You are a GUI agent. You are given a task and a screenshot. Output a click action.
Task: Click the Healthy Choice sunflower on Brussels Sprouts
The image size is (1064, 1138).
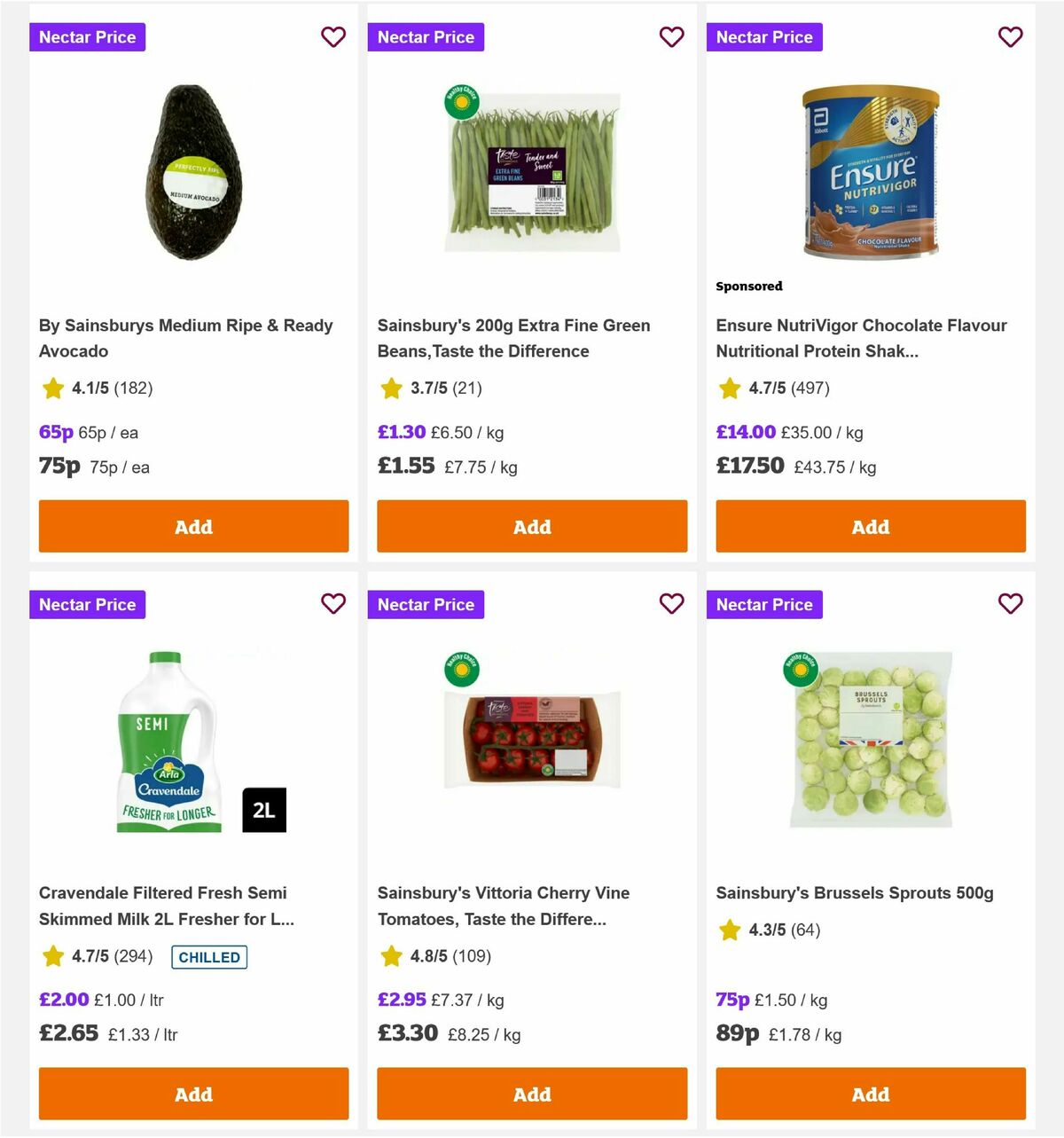click(x=801, y=669)
